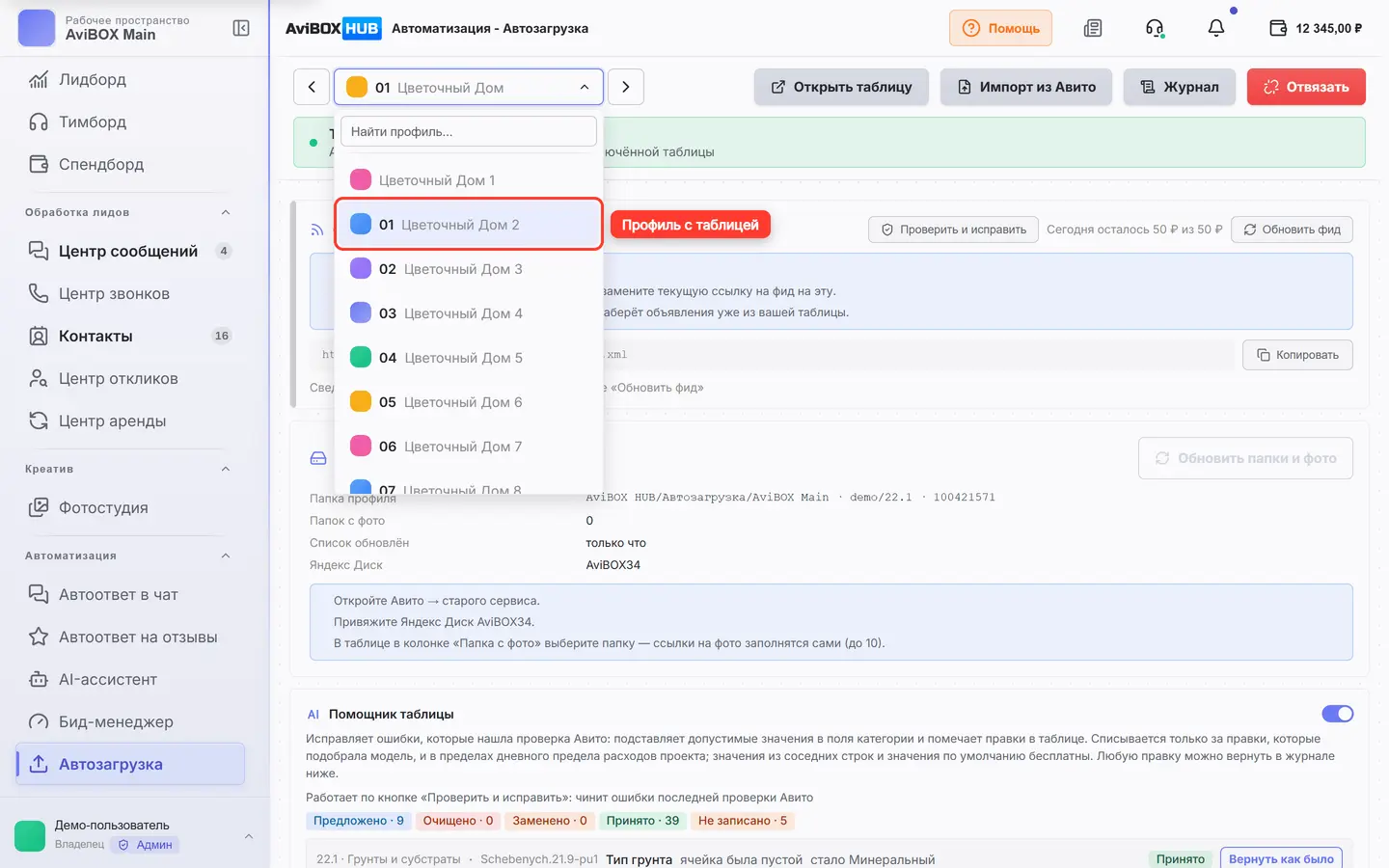Viewport: 1389px width, 868px height.
Task: Toggle the Помощник таблицы AI switch
Action: (x=1338, y=714)
